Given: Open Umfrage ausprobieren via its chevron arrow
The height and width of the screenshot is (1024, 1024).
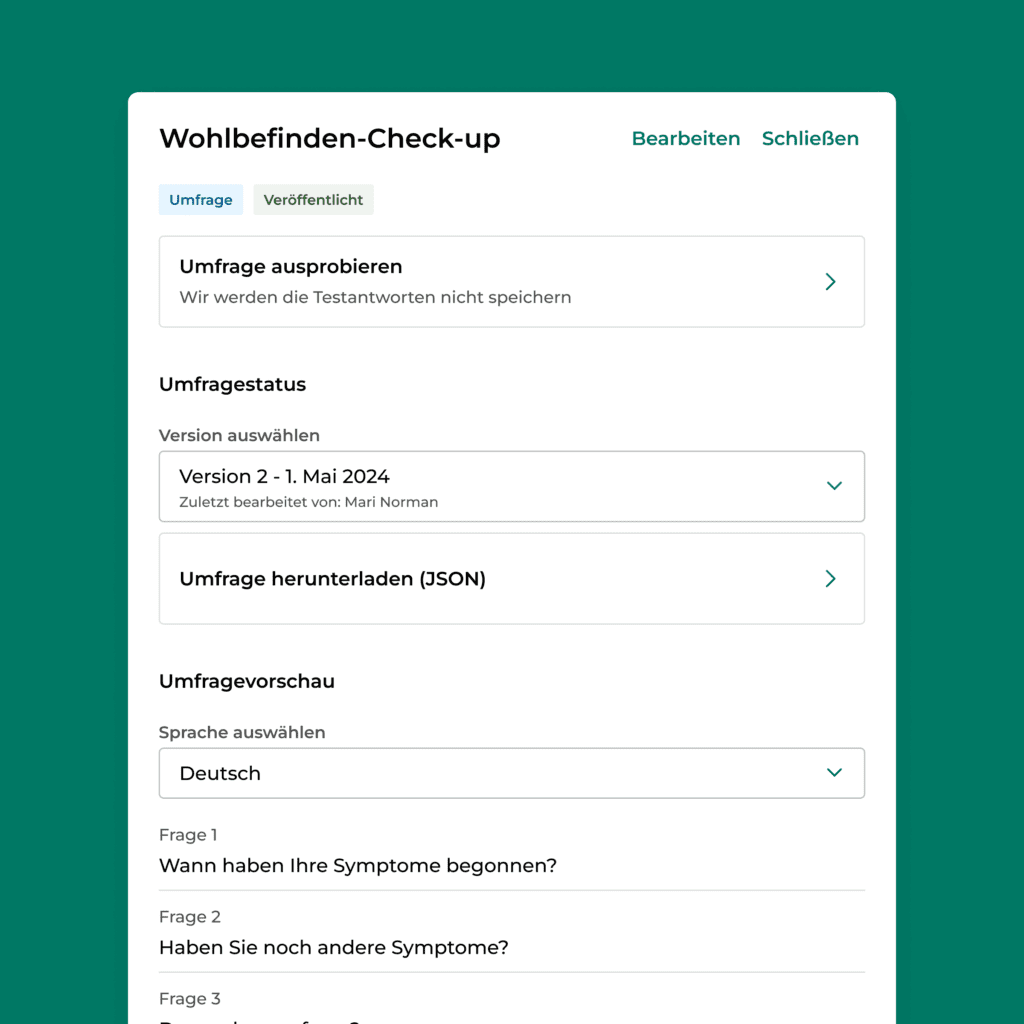Looking at the screenshot, I should click(830, 281).
